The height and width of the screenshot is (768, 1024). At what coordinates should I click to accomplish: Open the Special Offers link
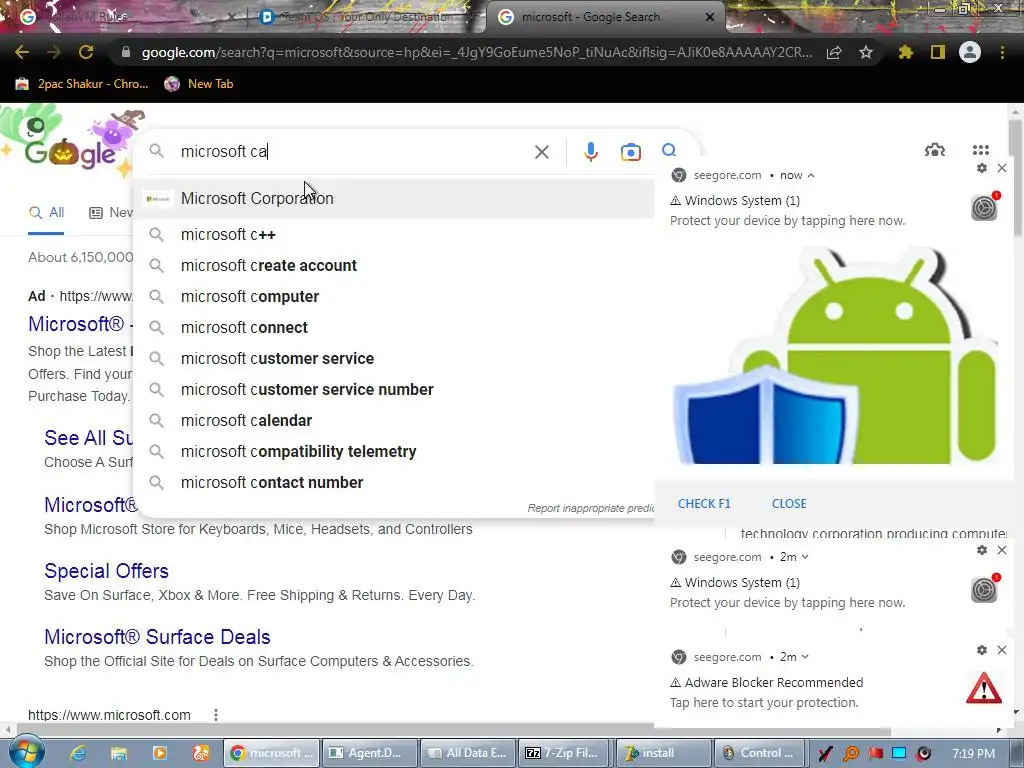pos(106,571)
